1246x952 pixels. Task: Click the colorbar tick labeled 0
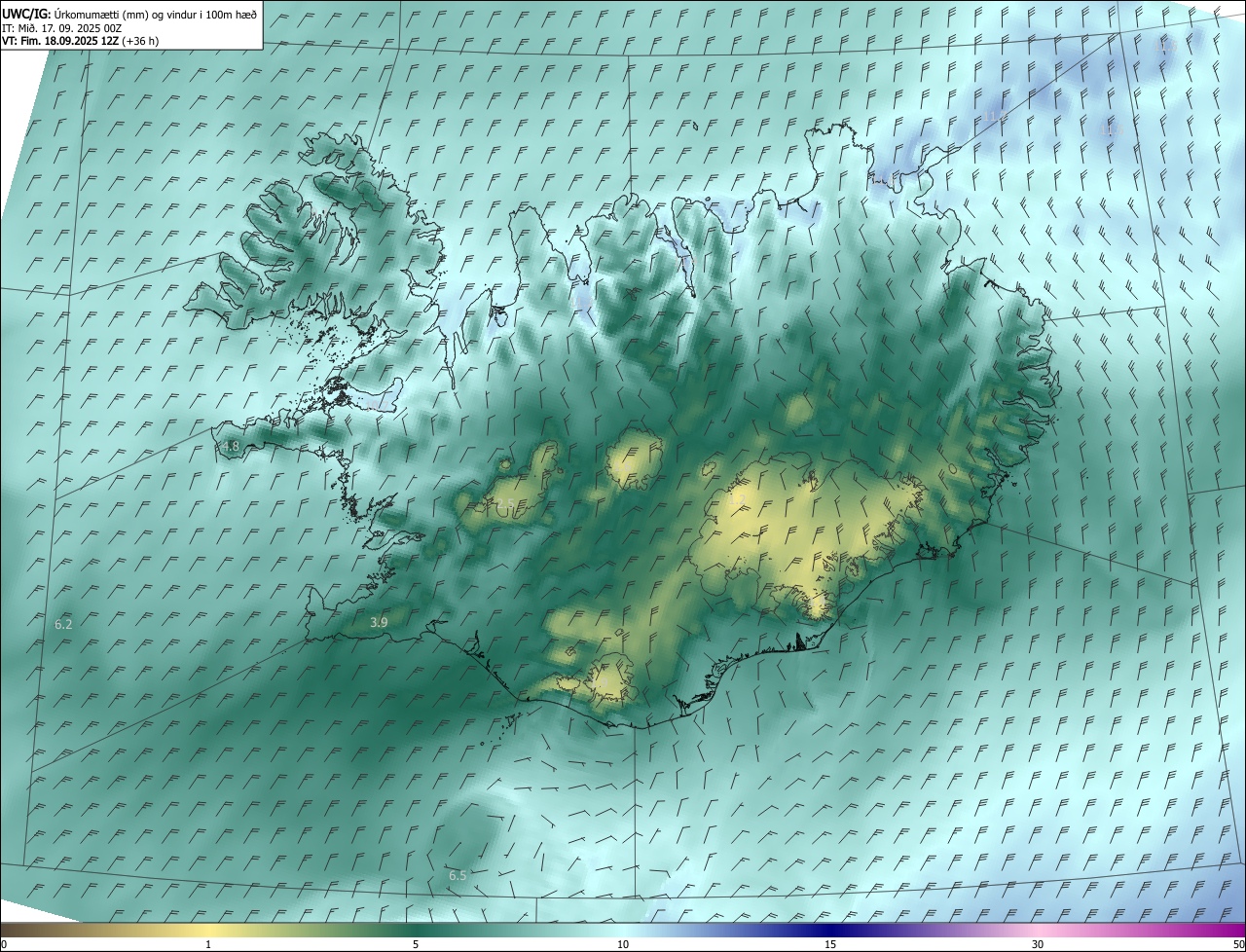3,944
